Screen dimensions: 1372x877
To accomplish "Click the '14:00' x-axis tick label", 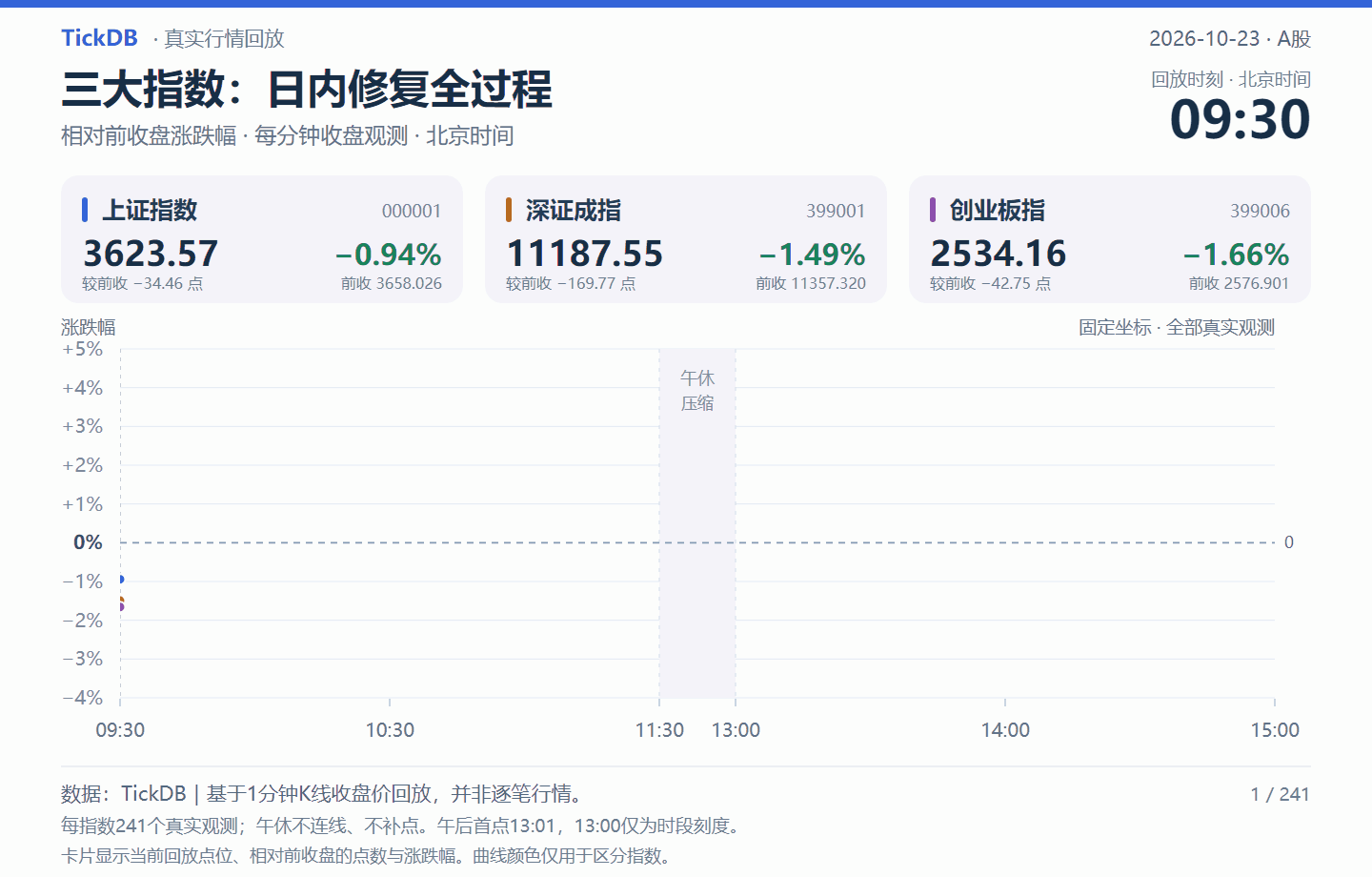I will coord(1005,730).
